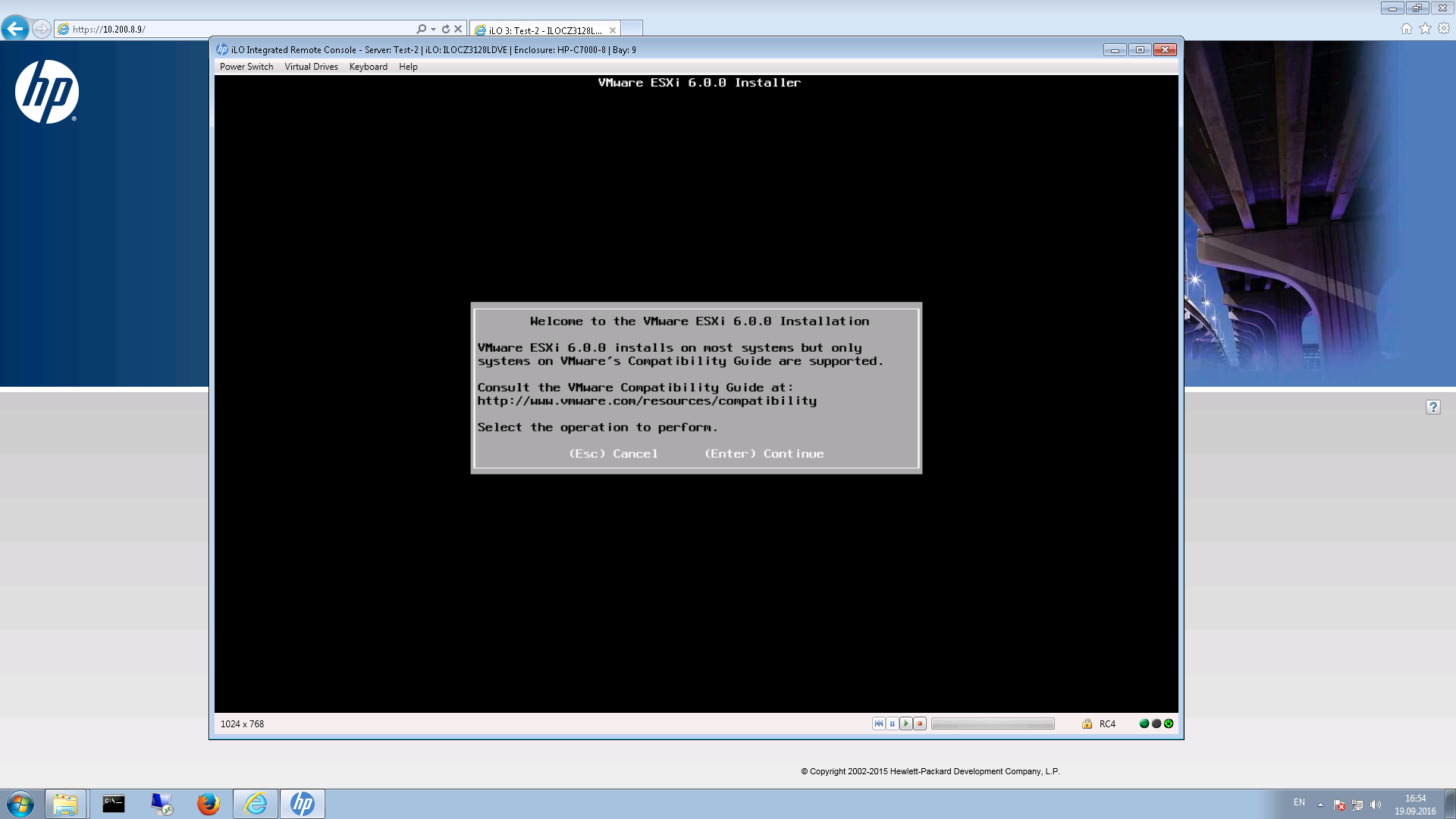Click the stop loading X icon
1456x819 pixels.
pos(458,29)
